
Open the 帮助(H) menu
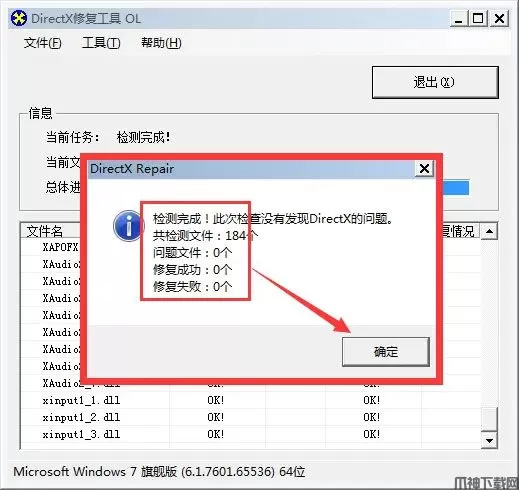click(x=161, y=43)
